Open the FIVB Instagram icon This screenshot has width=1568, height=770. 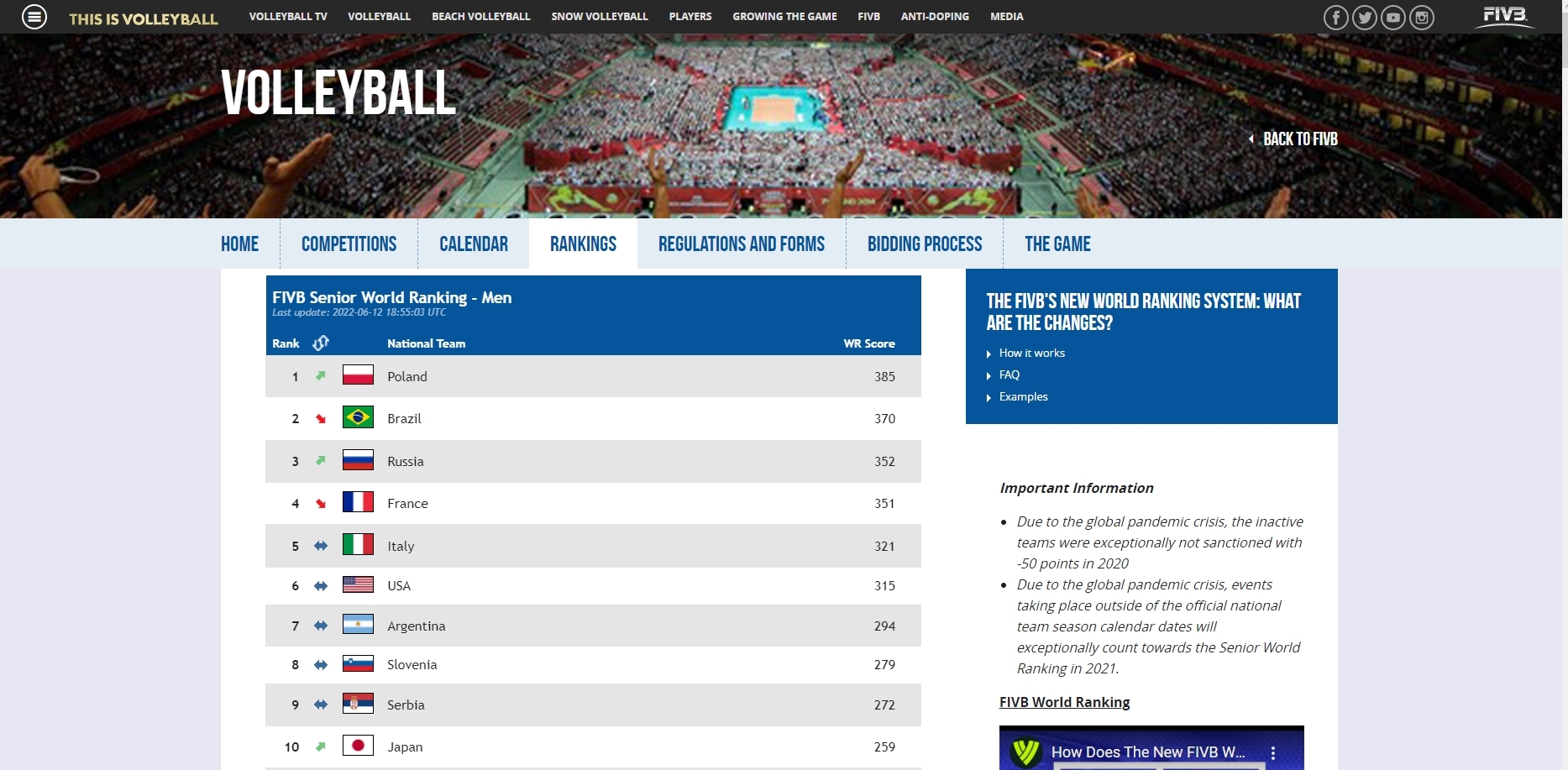[x=1421, y=18]
